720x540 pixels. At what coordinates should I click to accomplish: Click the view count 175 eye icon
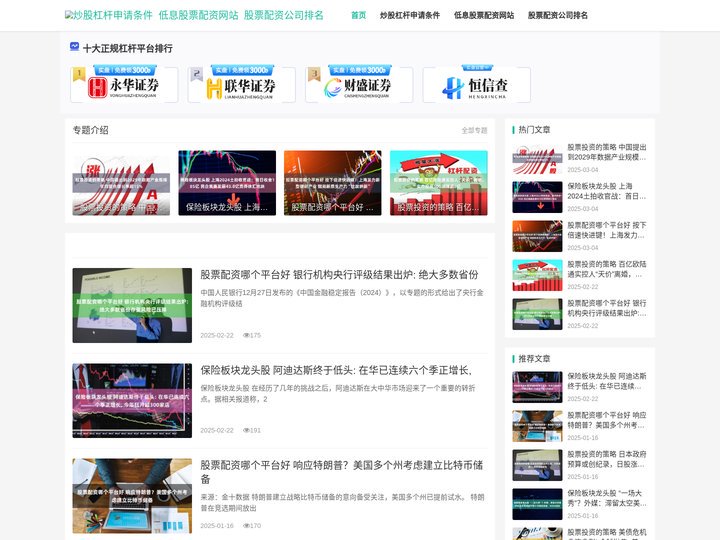click(x=246, y=335)
